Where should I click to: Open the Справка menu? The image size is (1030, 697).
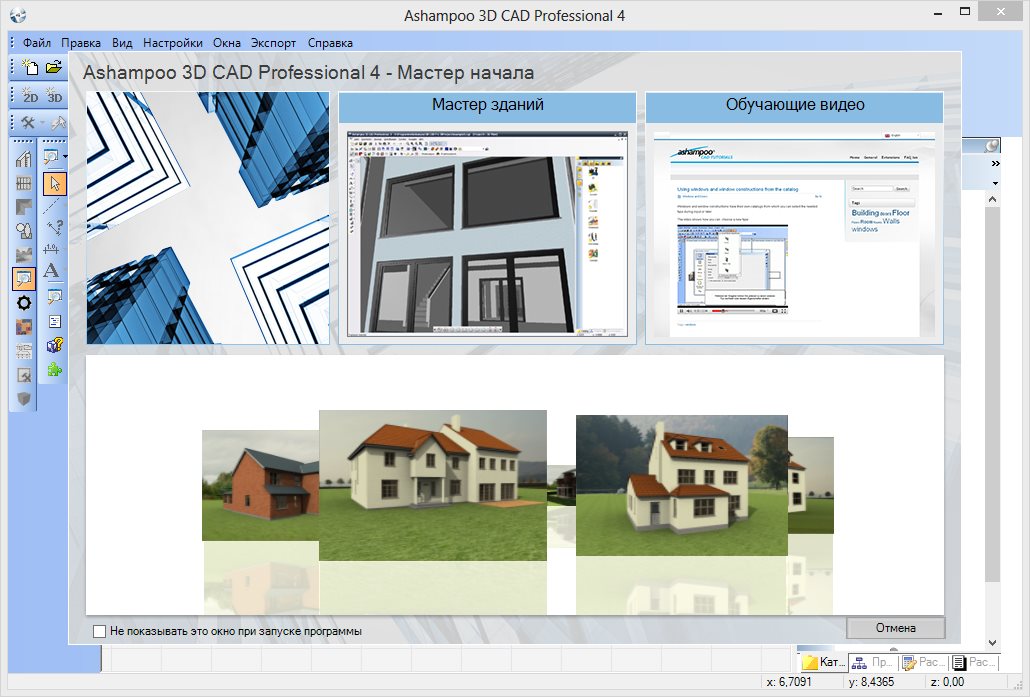point(330,43)
